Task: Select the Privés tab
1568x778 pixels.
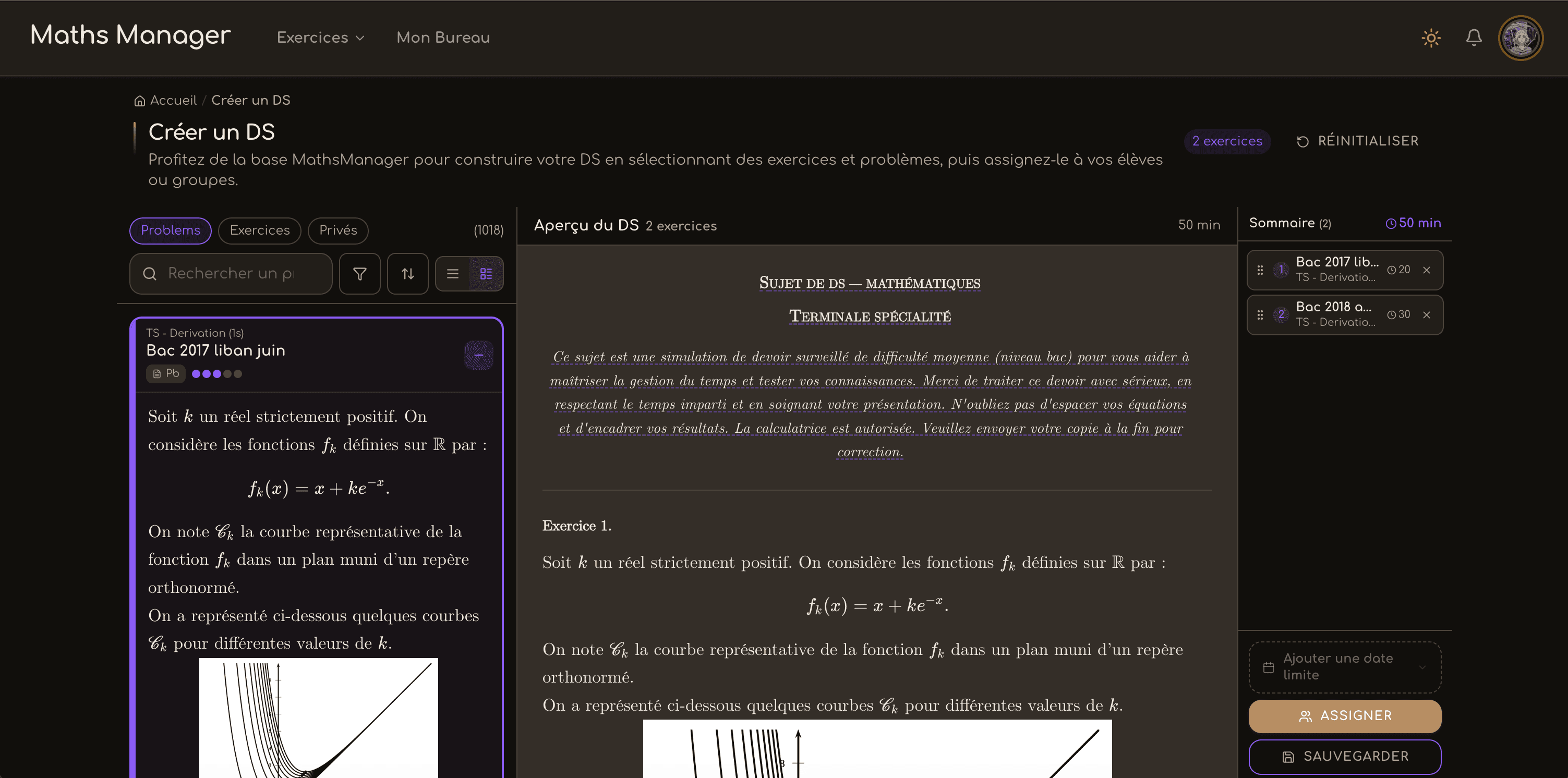Action: coord(338,230)
